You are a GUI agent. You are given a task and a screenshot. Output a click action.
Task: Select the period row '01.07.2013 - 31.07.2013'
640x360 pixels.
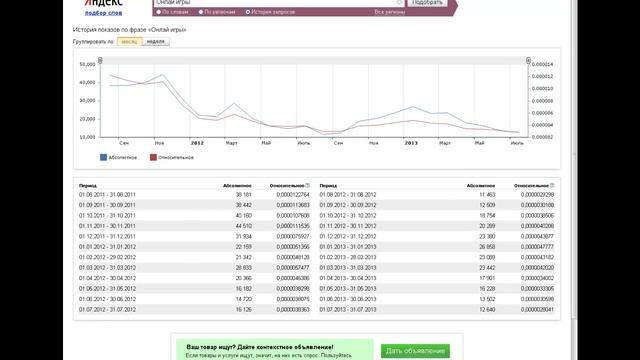[436, 309]
